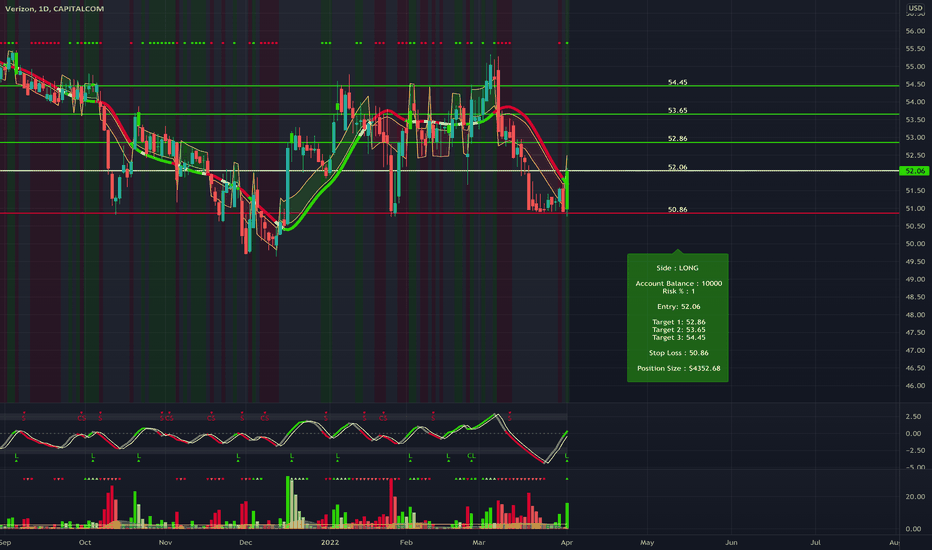This screenshot has width=932, height=550.
Task: Click 48.50 on the price axis
Action: coord(915,297)
